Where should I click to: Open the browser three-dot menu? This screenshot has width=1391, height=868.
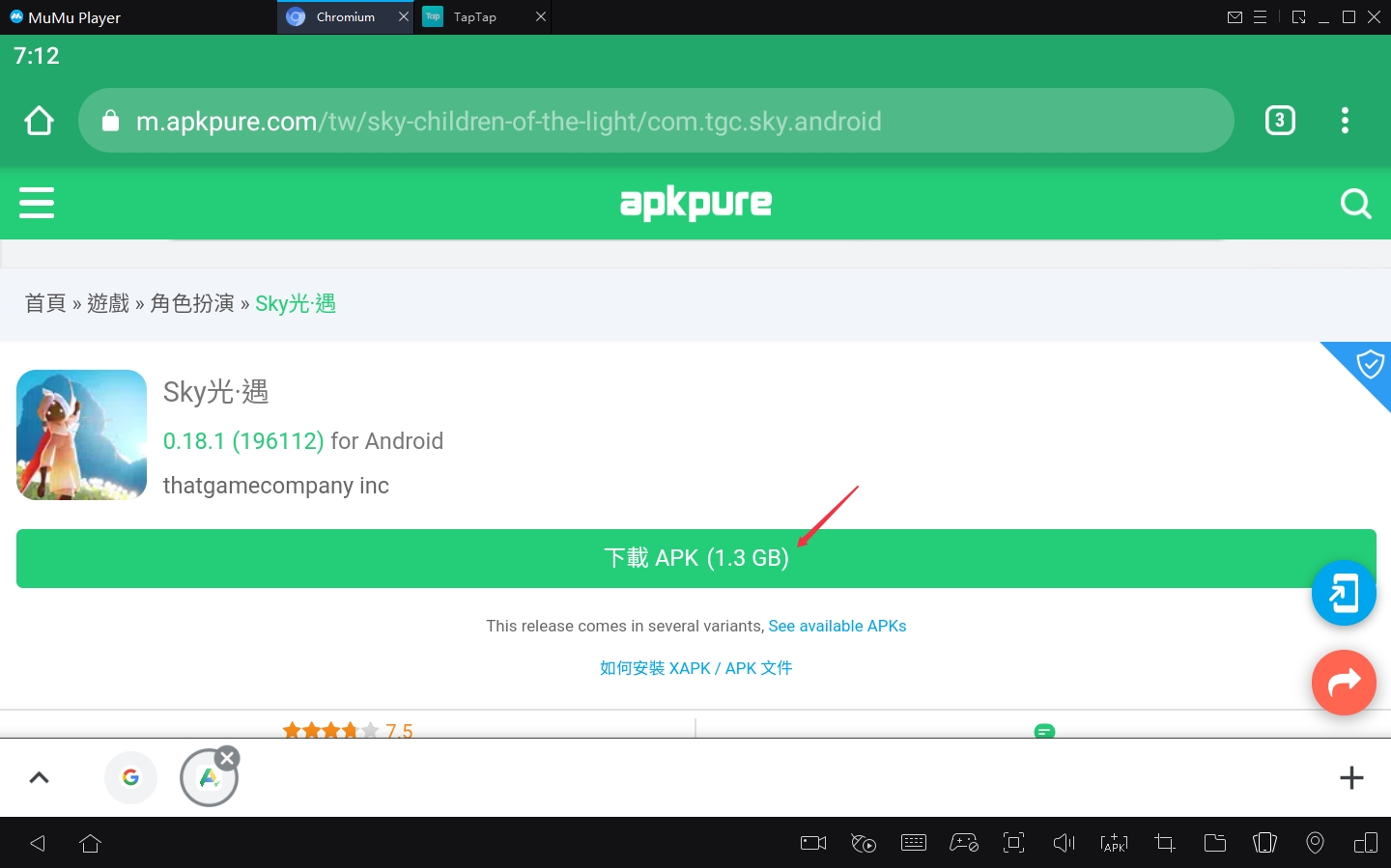point(1345,121)
